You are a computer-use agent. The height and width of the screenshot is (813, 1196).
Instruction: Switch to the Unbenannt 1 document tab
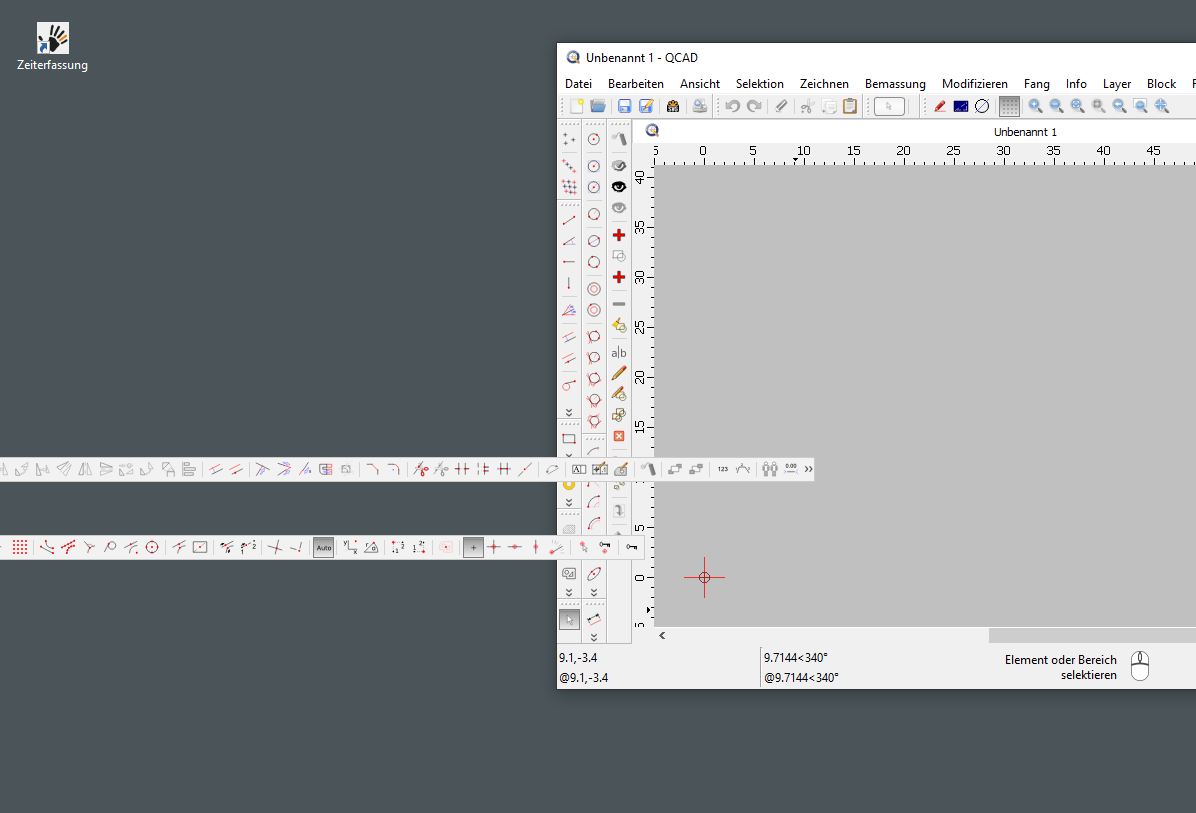1025,131
